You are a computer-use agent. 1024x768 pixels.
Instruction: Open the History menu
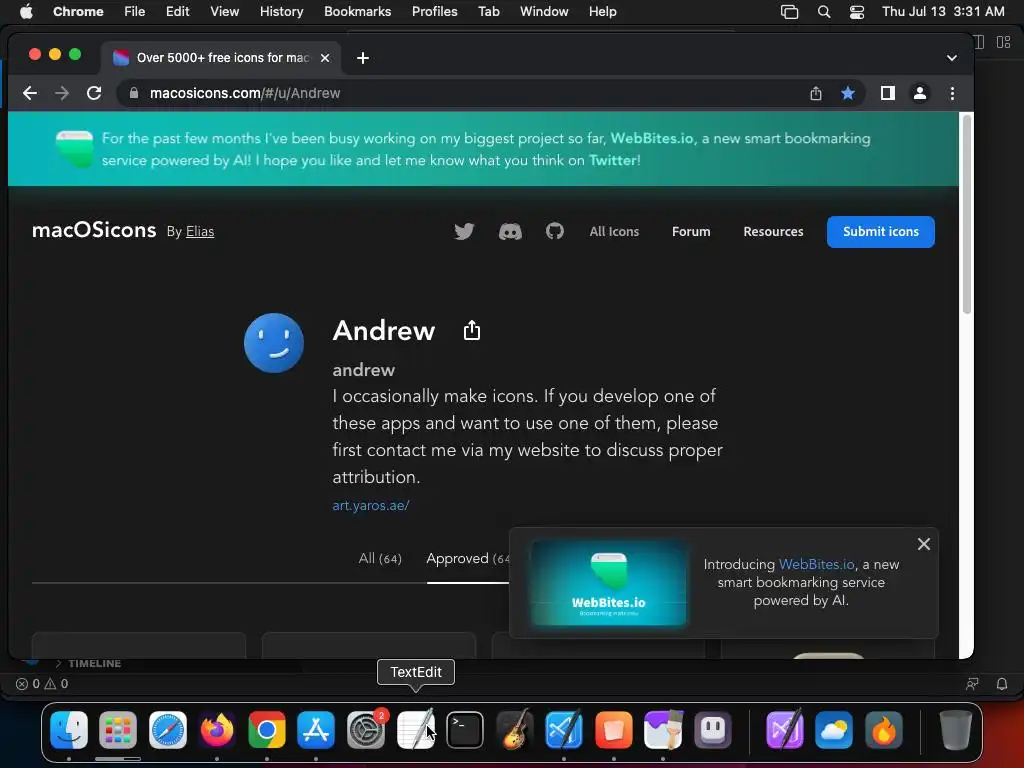[281, 12]
